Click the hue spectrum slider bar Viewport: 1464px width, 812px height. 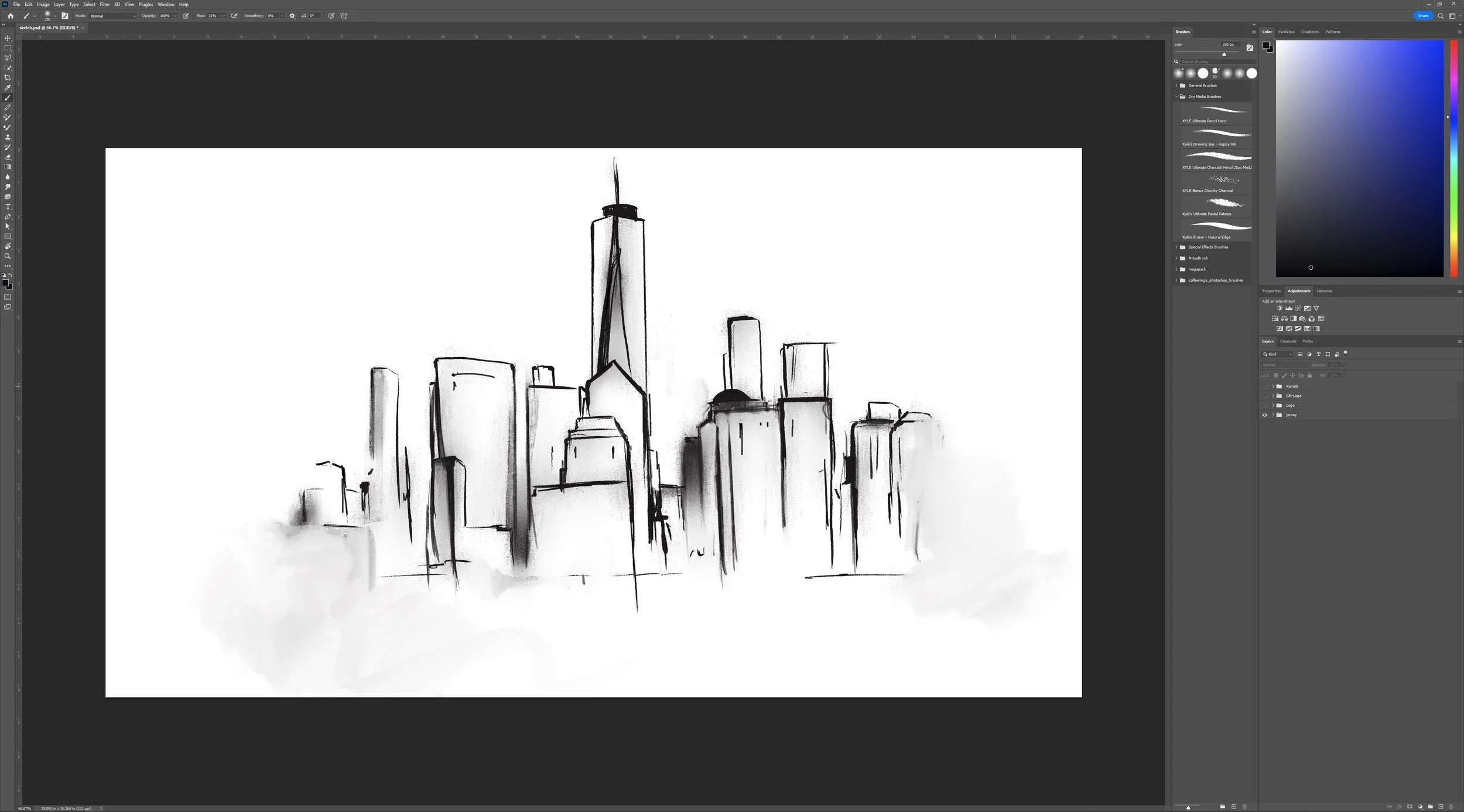(1453, 158)
